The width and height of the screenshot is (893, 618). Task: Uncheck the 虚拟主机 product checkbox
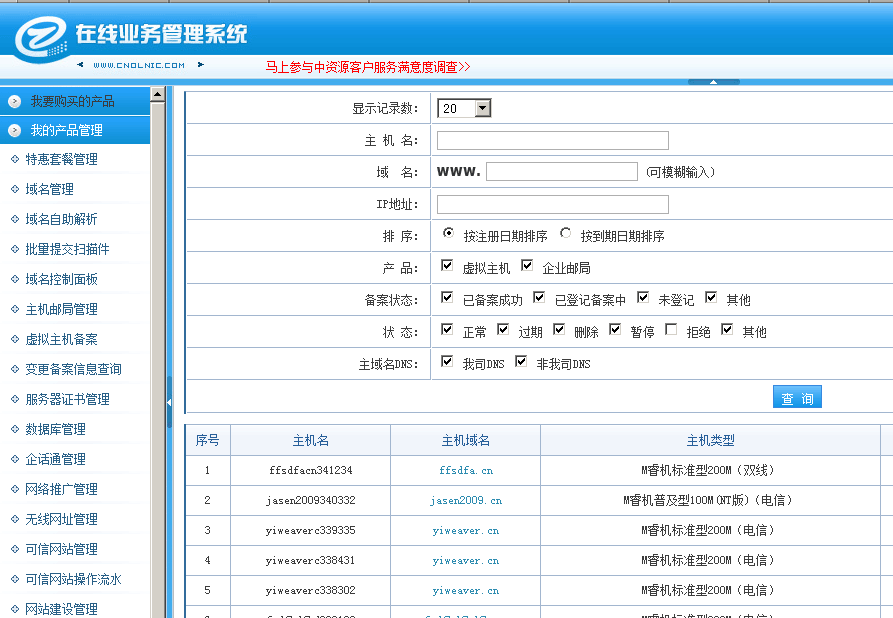click(x=447, y=267)
